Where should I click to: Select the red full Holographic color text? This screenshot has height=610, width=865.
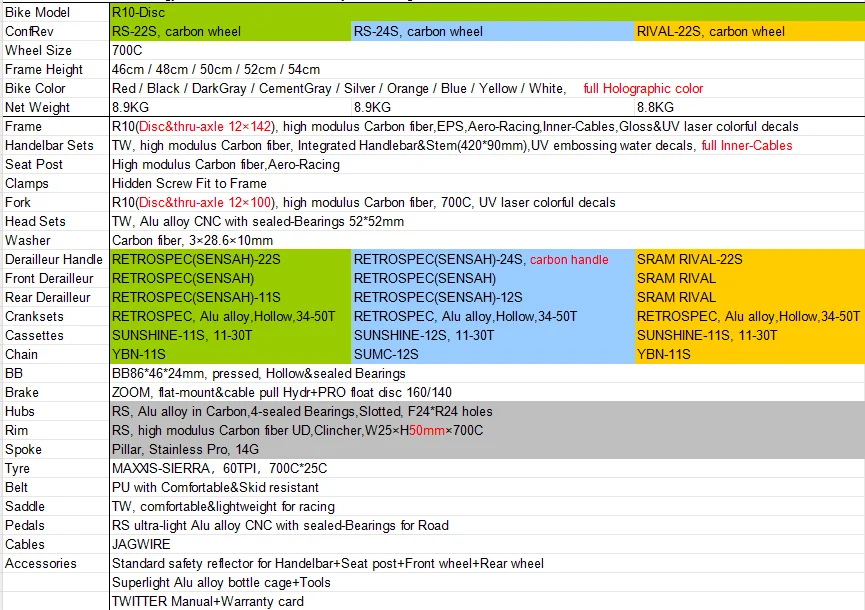tap(643, 88)
